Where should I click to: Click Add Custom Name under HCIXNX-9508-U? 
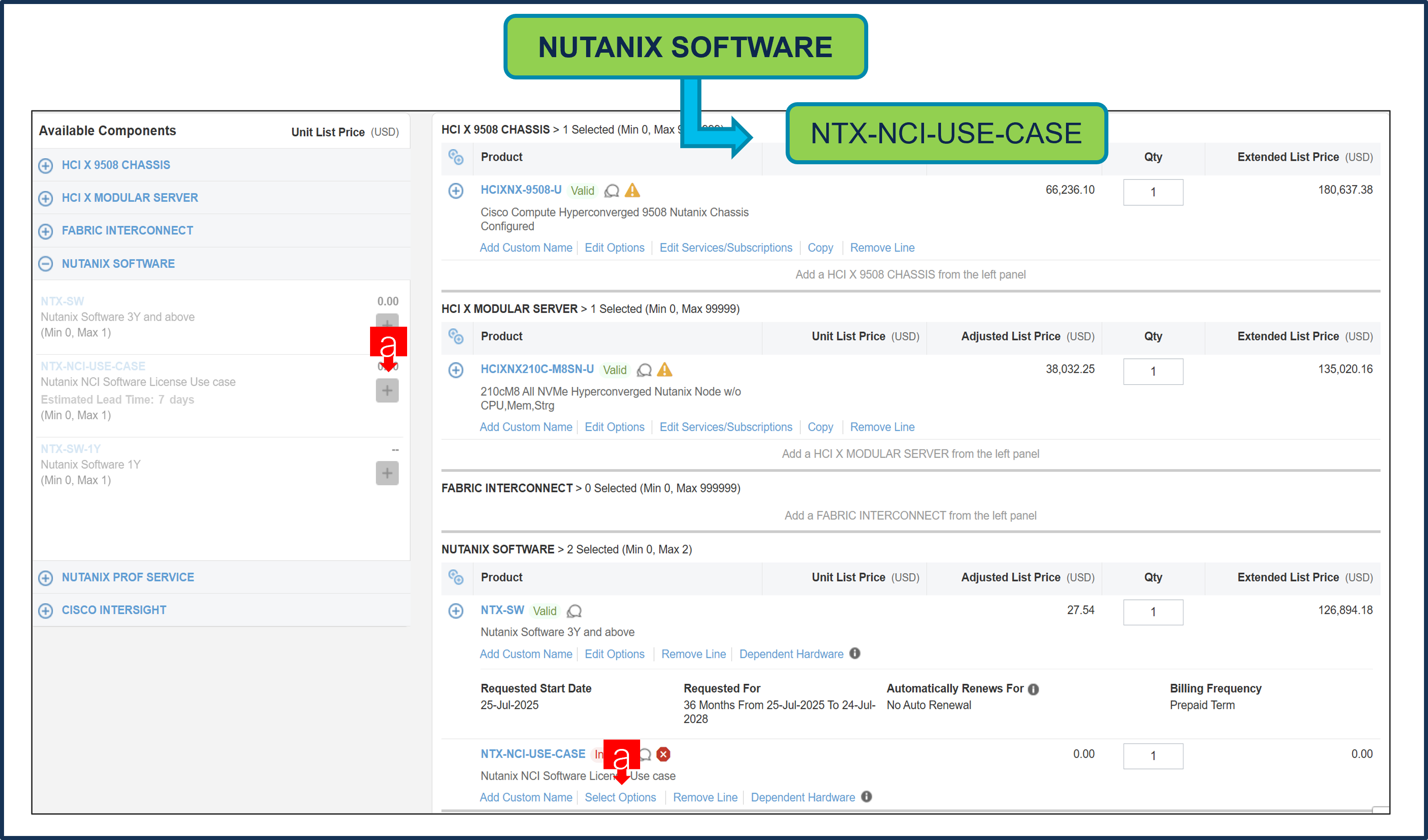(526, 248)
